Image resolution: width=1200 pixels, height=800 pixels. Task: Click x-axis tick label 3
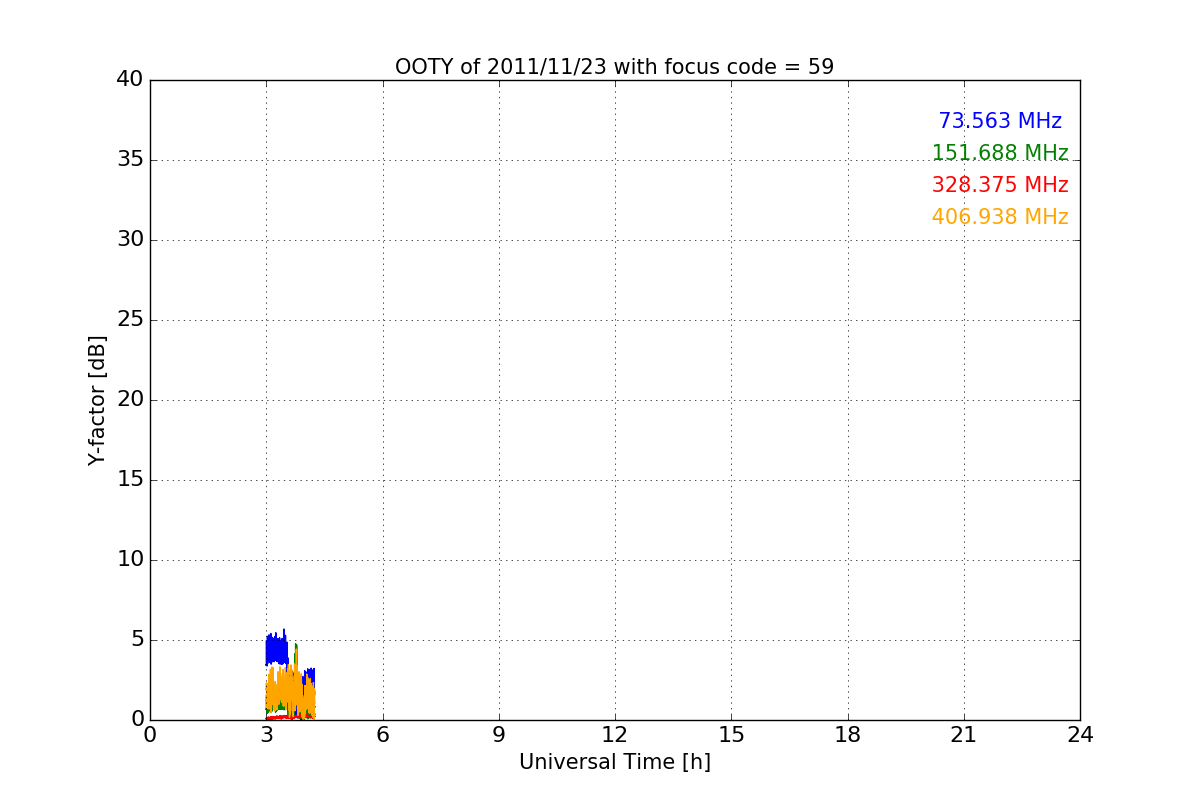(x=266, y=734)
